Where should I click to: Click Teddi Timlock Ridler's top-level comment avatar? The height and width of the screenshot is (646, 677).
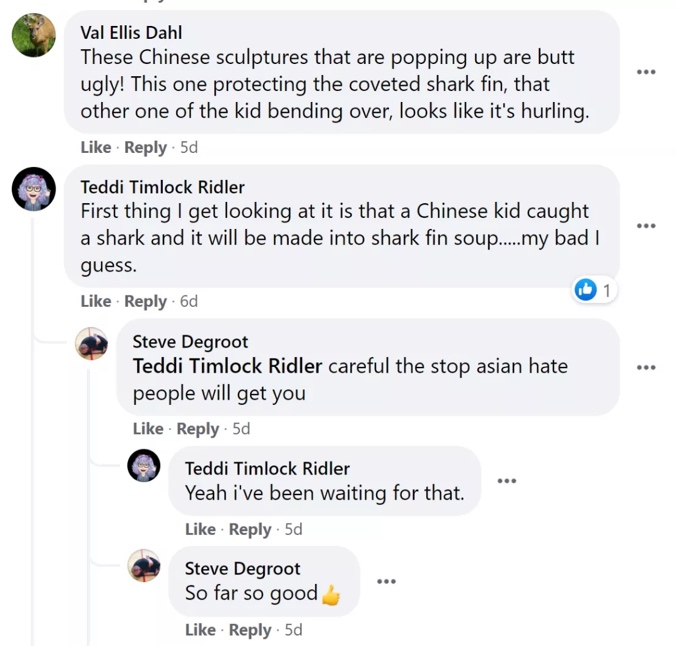[x=33, y=189]
